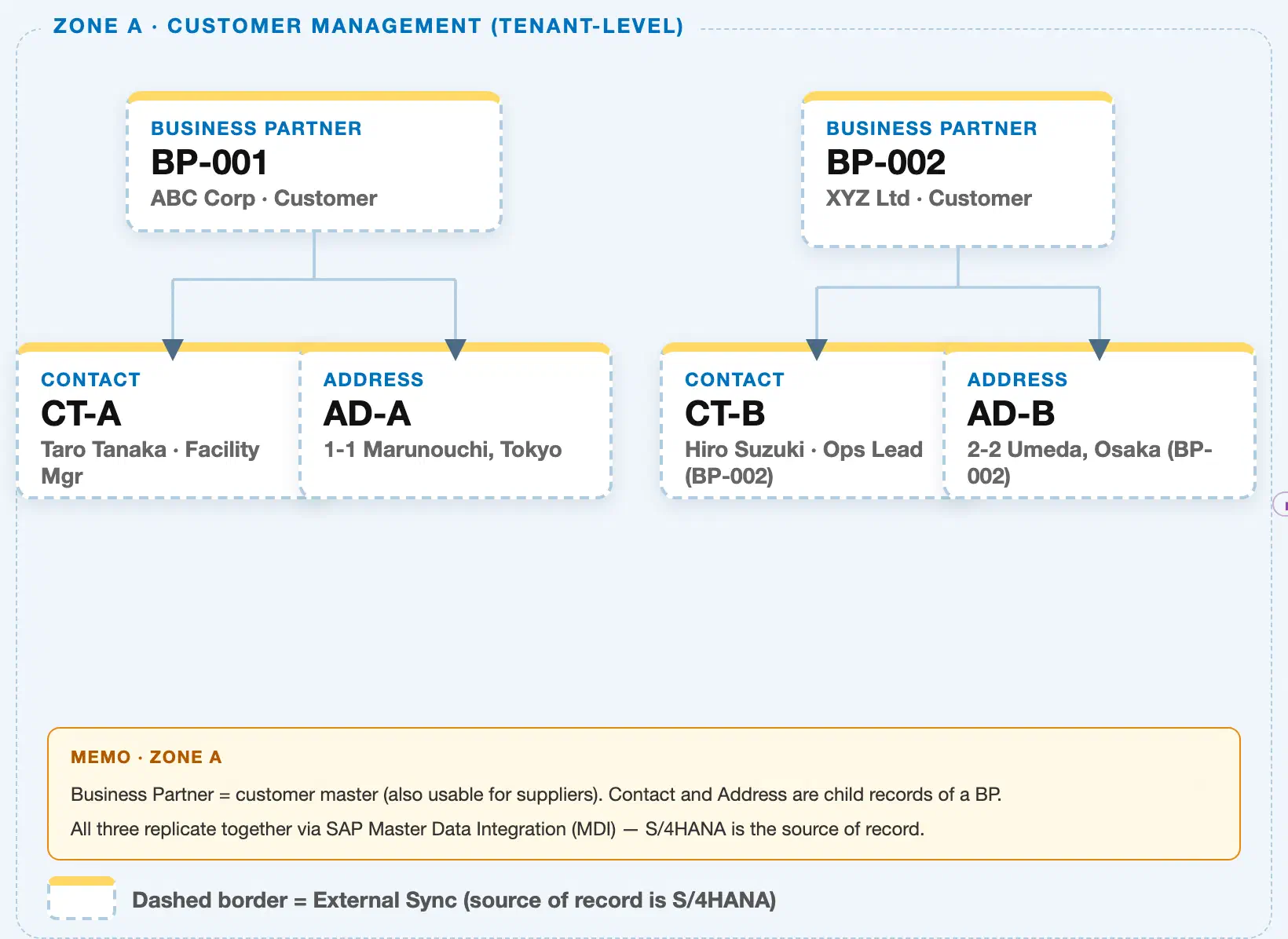Open the CT-A Taro Tanaka contact card
Viewport: 1288px width, 939px height.
pyautogui.click(x=159, y=421)
